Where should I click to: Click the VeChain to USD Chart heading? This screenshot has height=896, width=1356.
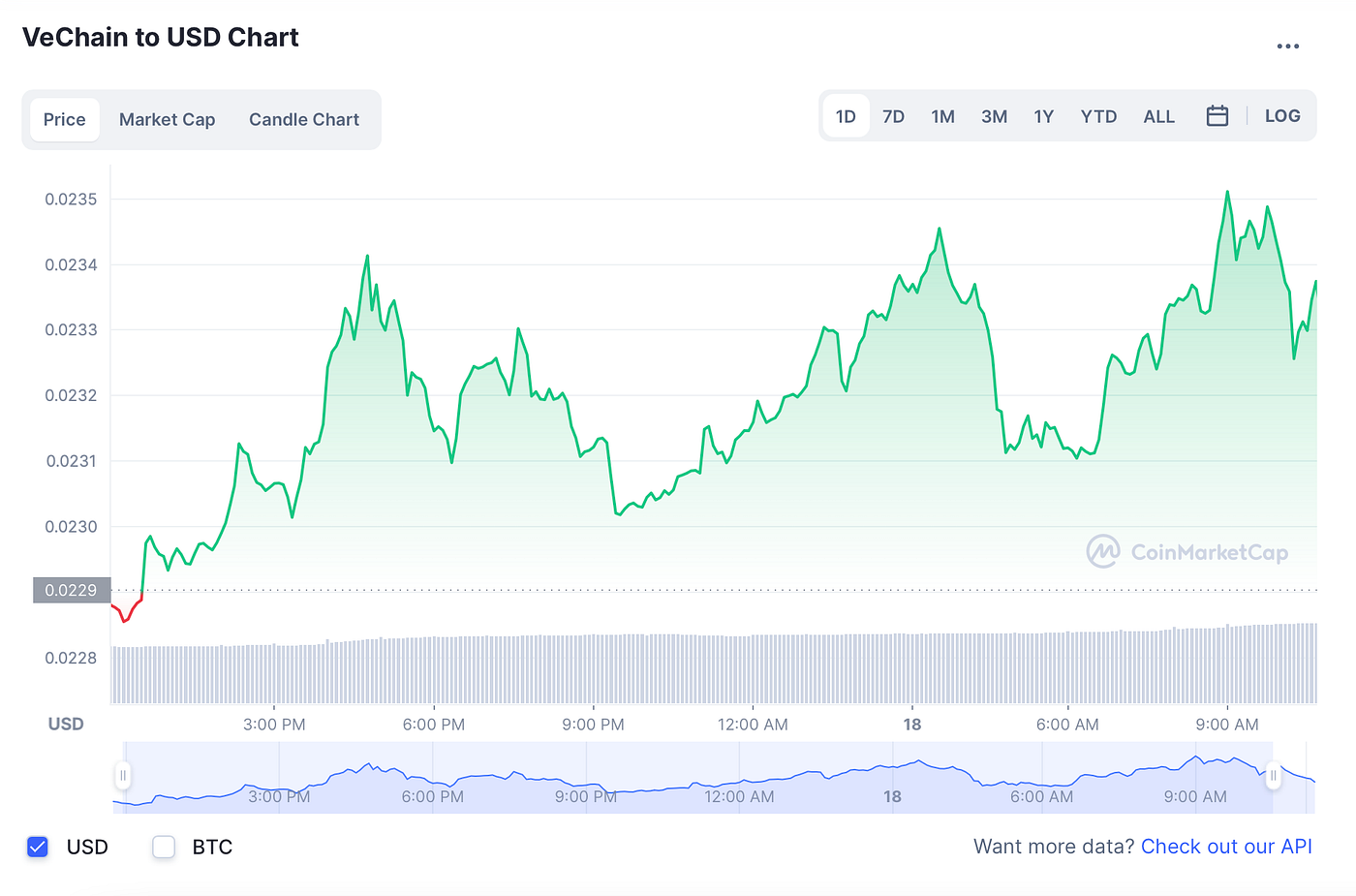(x=161, y=38)
